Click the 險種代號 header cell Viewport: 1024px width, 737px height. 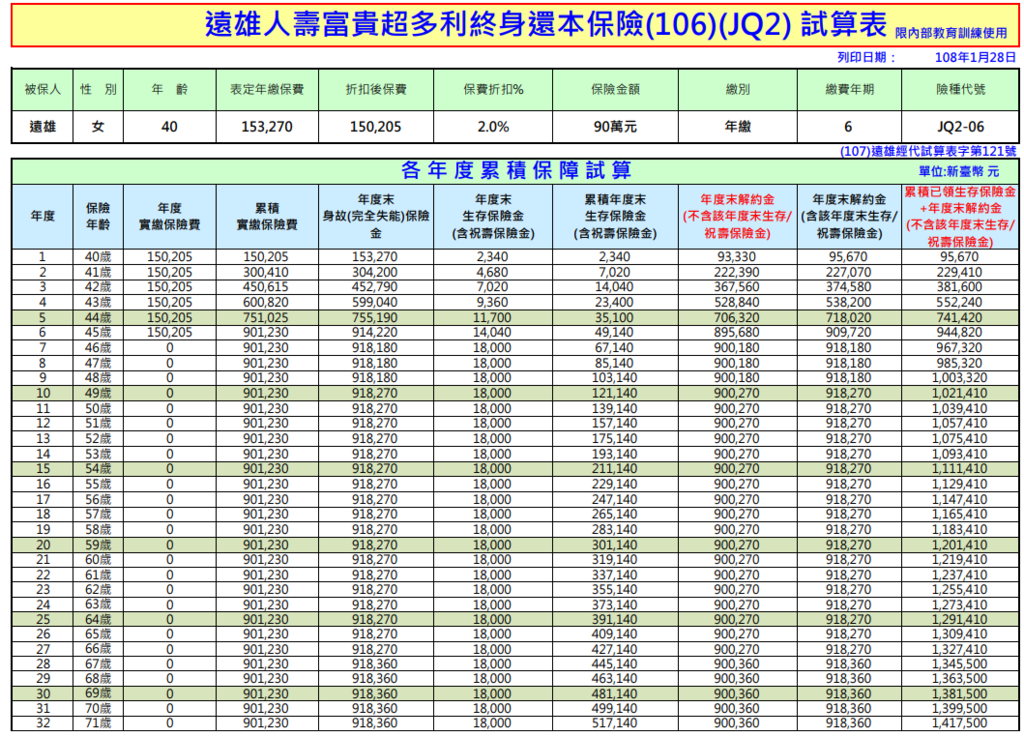pyautogui.click(x=960, y=89)
